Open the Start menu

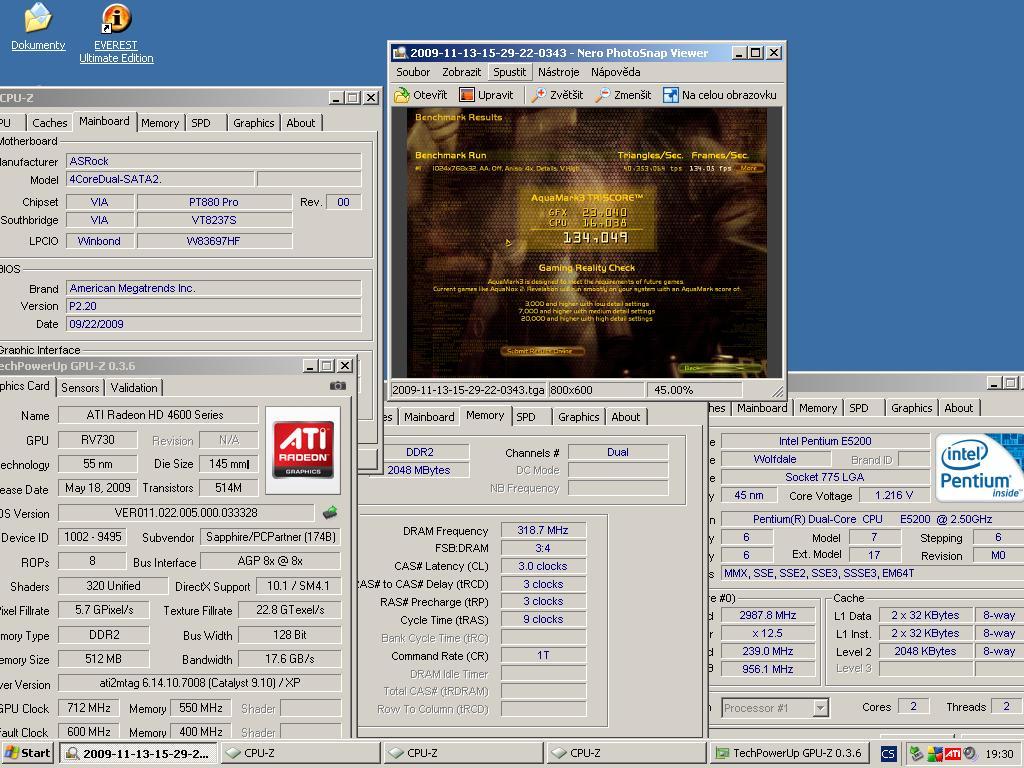28,753
